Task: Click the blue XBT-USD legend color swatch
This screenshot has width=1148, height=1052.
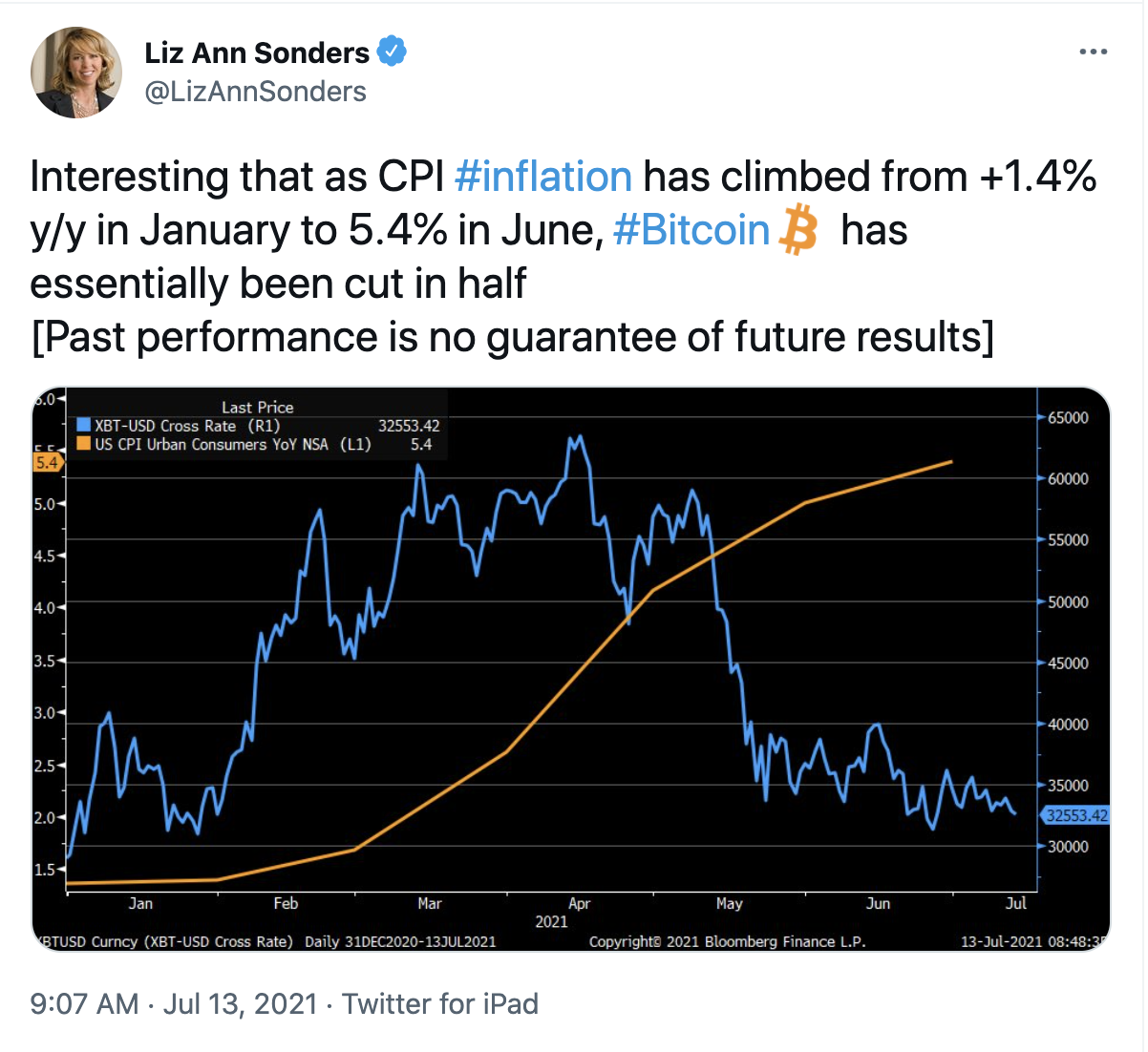Action: 83,427
